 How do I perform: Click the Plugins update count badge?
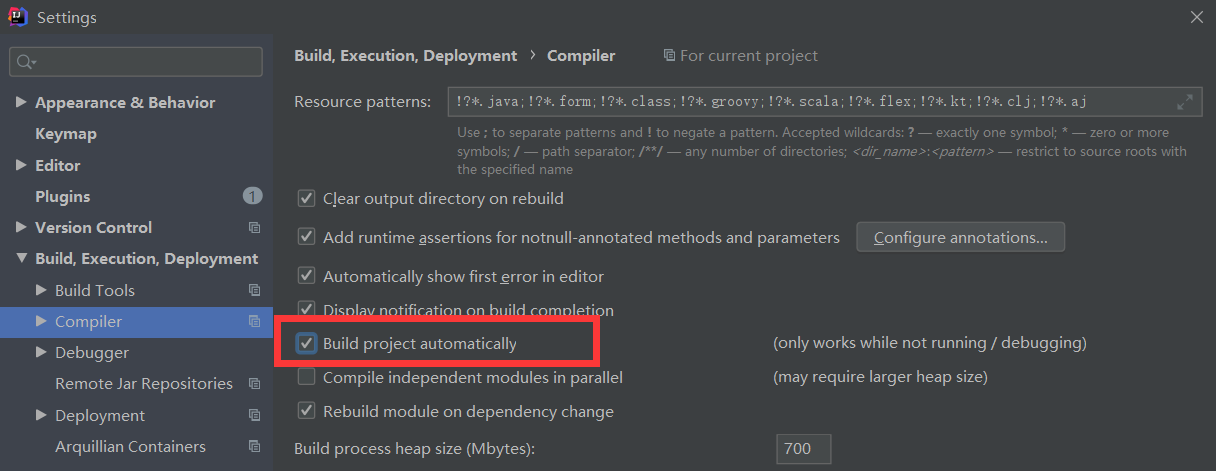click(x=252, y=196)
